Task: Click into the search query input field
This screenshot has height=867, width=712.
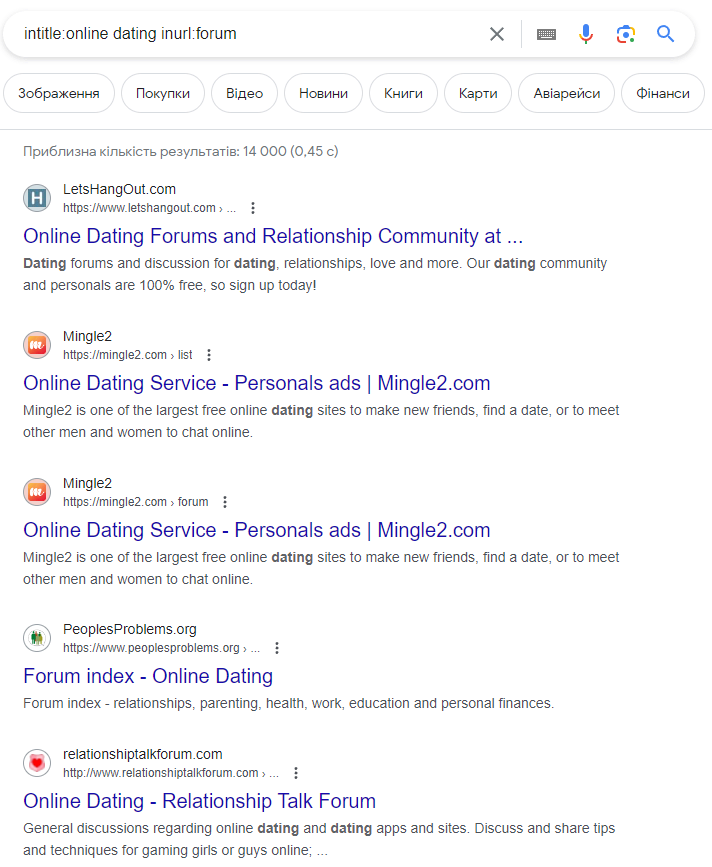Action: 249,34
